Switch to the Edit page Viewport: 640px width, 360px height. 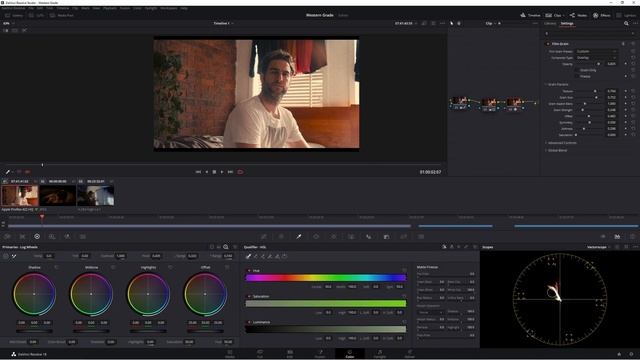289,353
